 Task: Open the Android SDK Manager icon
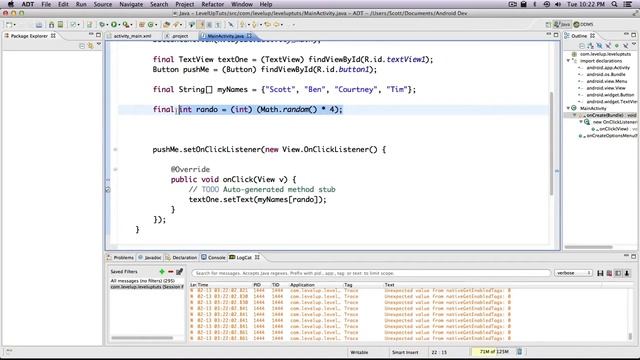[x=51, y=24]
